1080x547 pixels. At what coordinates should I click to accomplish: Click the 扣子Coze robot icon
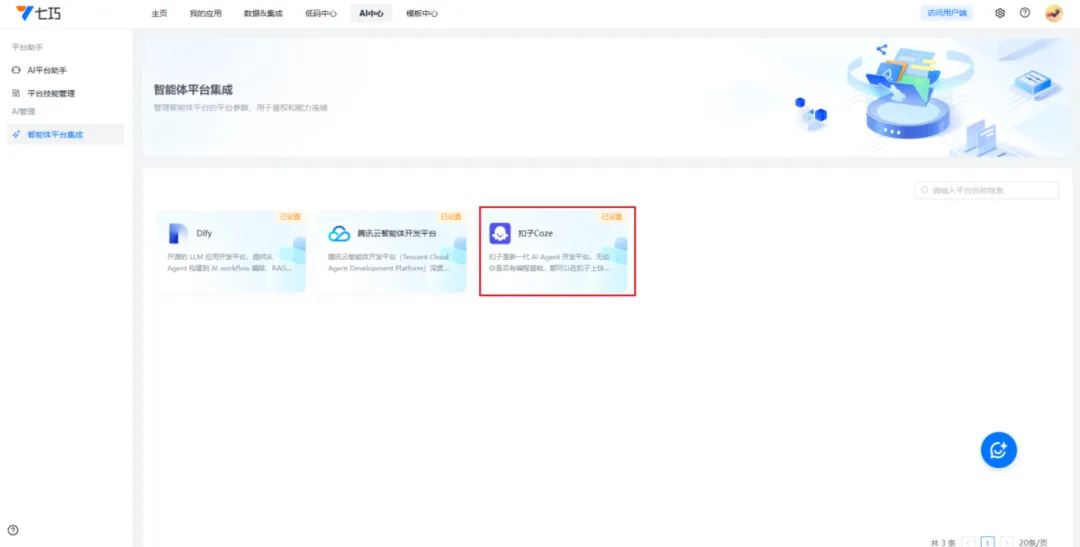(x=499, y=233)
